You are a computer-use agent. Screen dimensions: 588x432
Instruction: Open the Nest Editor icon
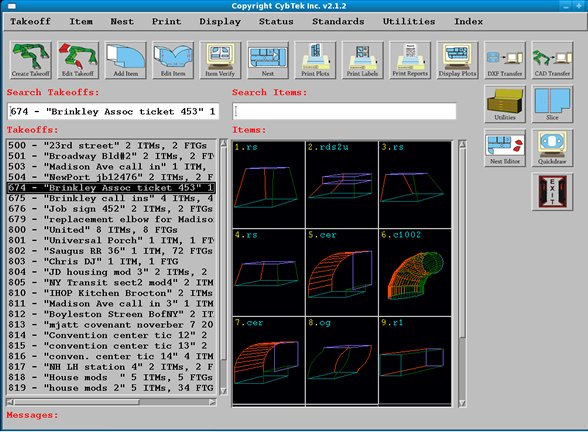pos(505,148)
